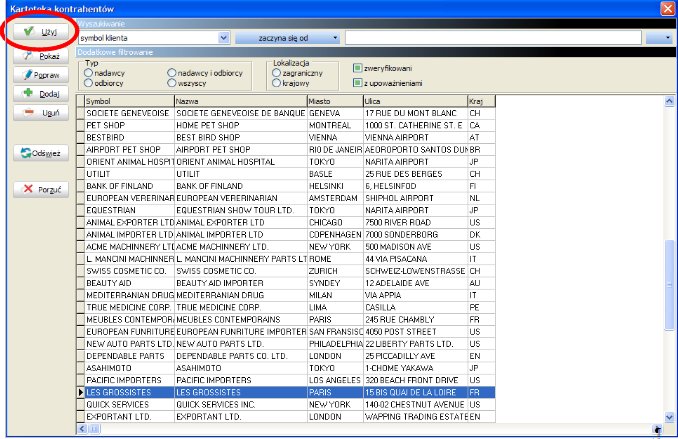The width and height of the screenshot is (678, 439).
Task: Click the vertical scrollbar up arrow
Action: click(x=669, y=101)
